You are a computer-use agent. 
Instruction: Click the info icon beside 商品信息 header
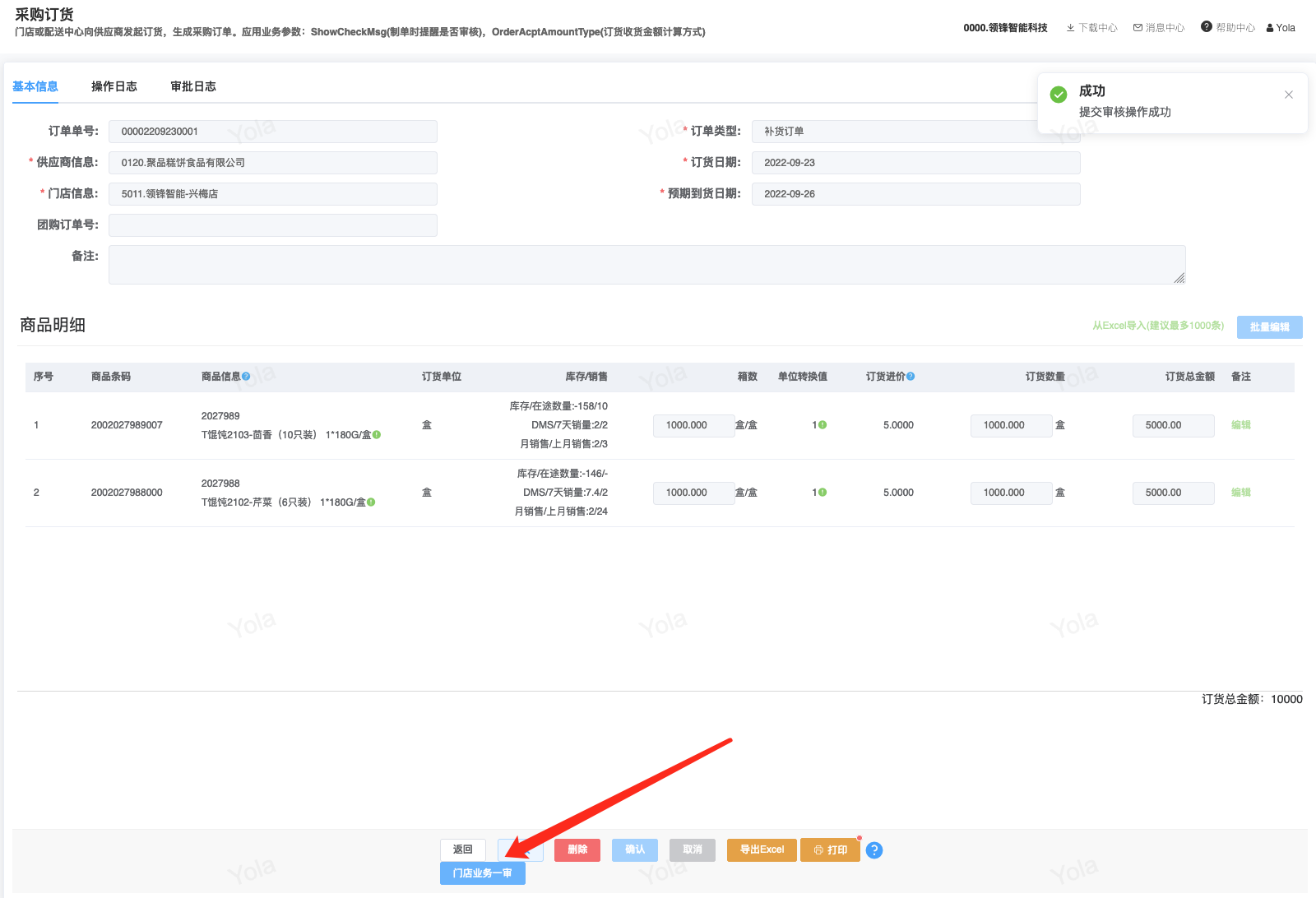[246, 377]
